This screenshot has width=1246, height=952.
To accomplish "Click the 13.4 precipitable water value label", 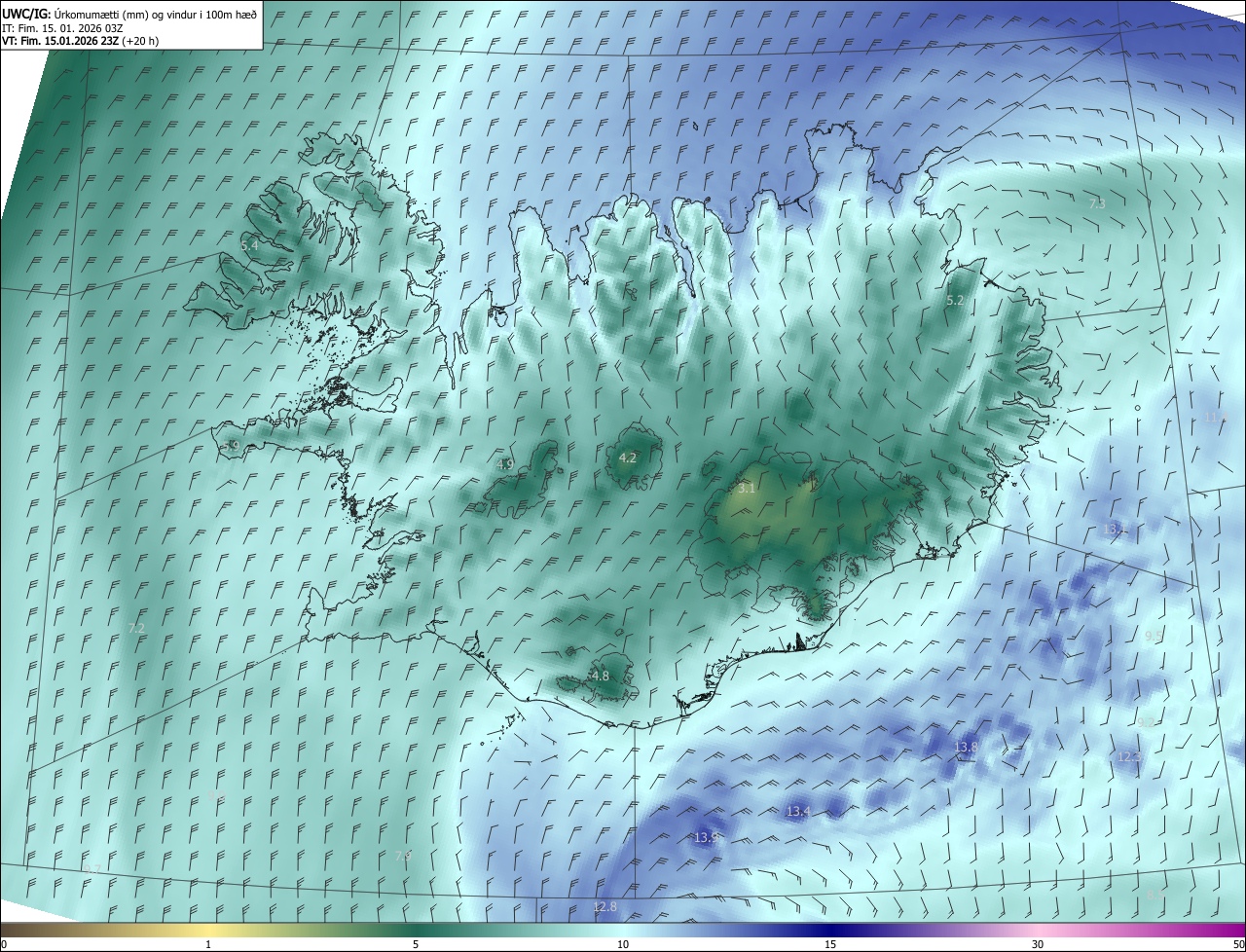I will click(x=798, y=811).
